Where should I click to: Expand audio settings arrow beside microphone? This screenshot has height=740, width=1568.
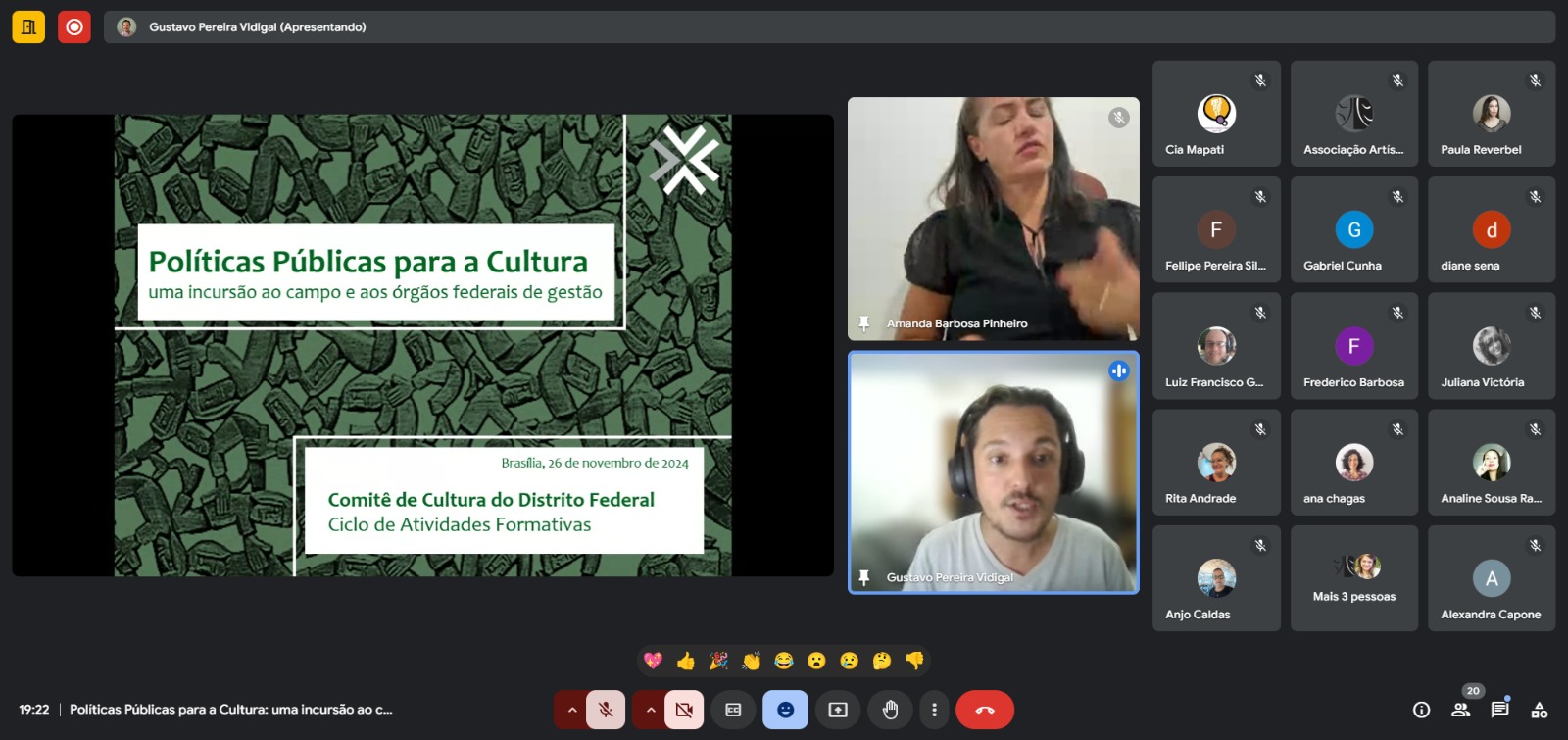(571, 710)
